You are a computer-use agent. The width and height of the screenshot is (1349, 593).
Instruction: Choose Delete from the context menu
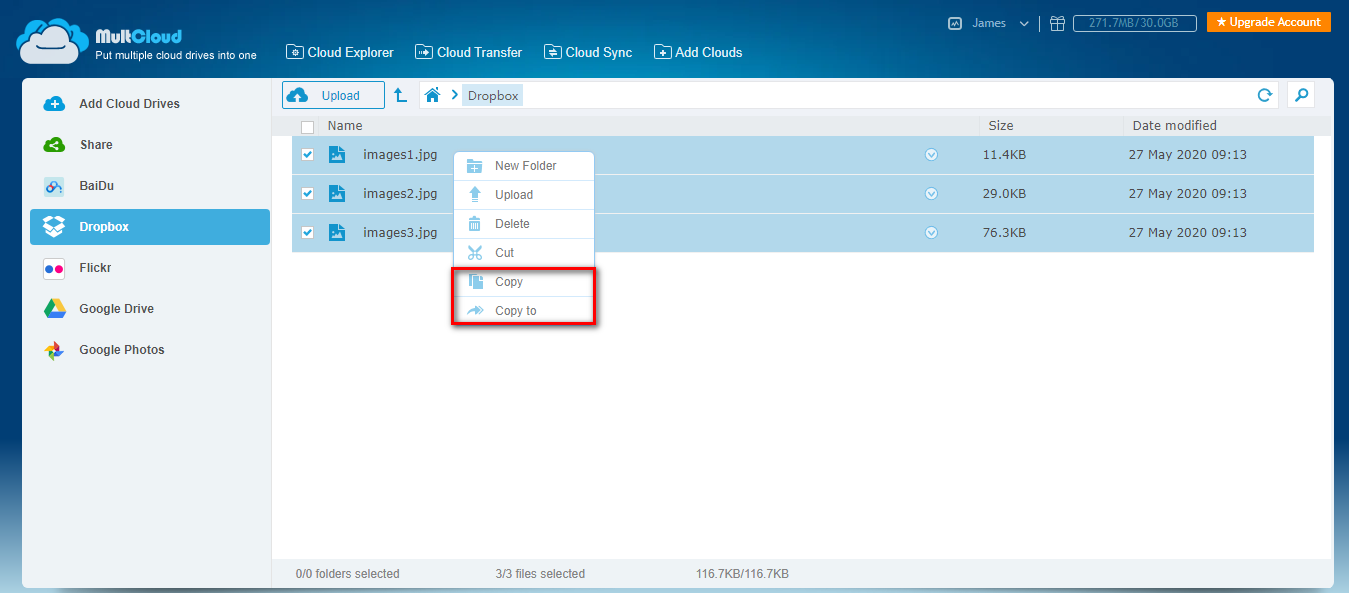pyautogui.click(x=524, y=224)
